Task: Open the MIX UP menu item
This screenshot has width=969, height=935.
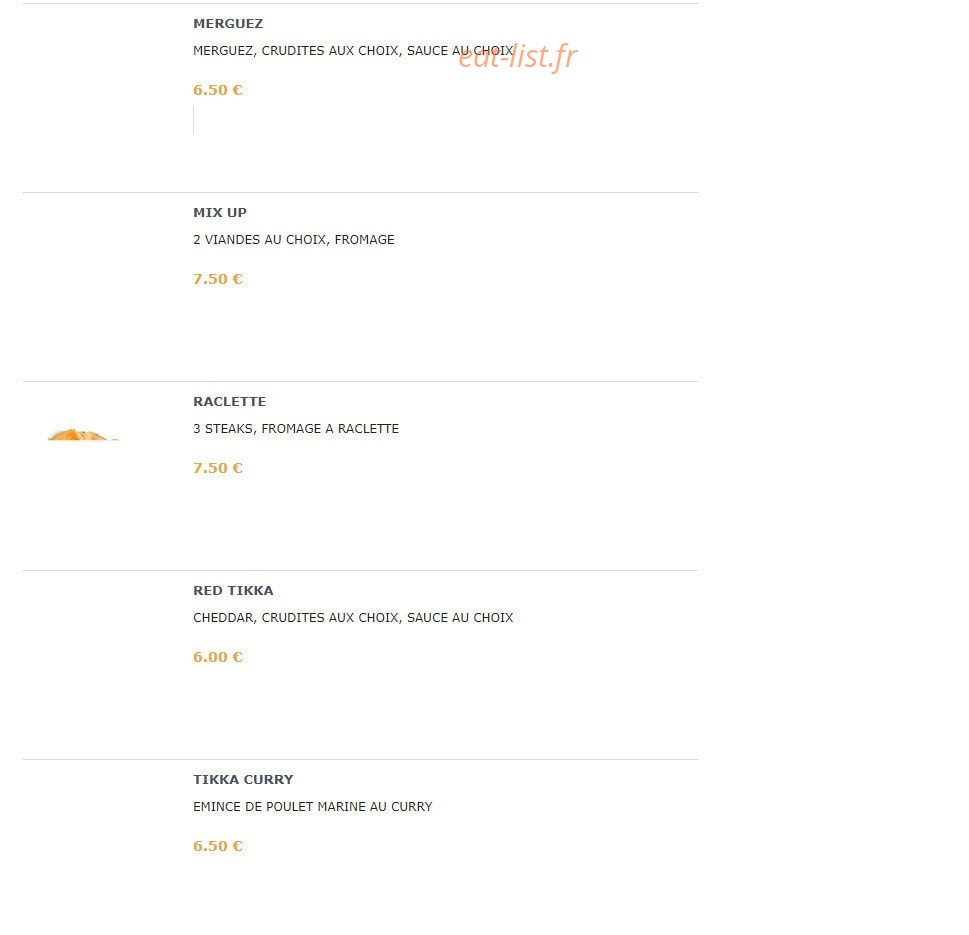Action: (219, 213)
